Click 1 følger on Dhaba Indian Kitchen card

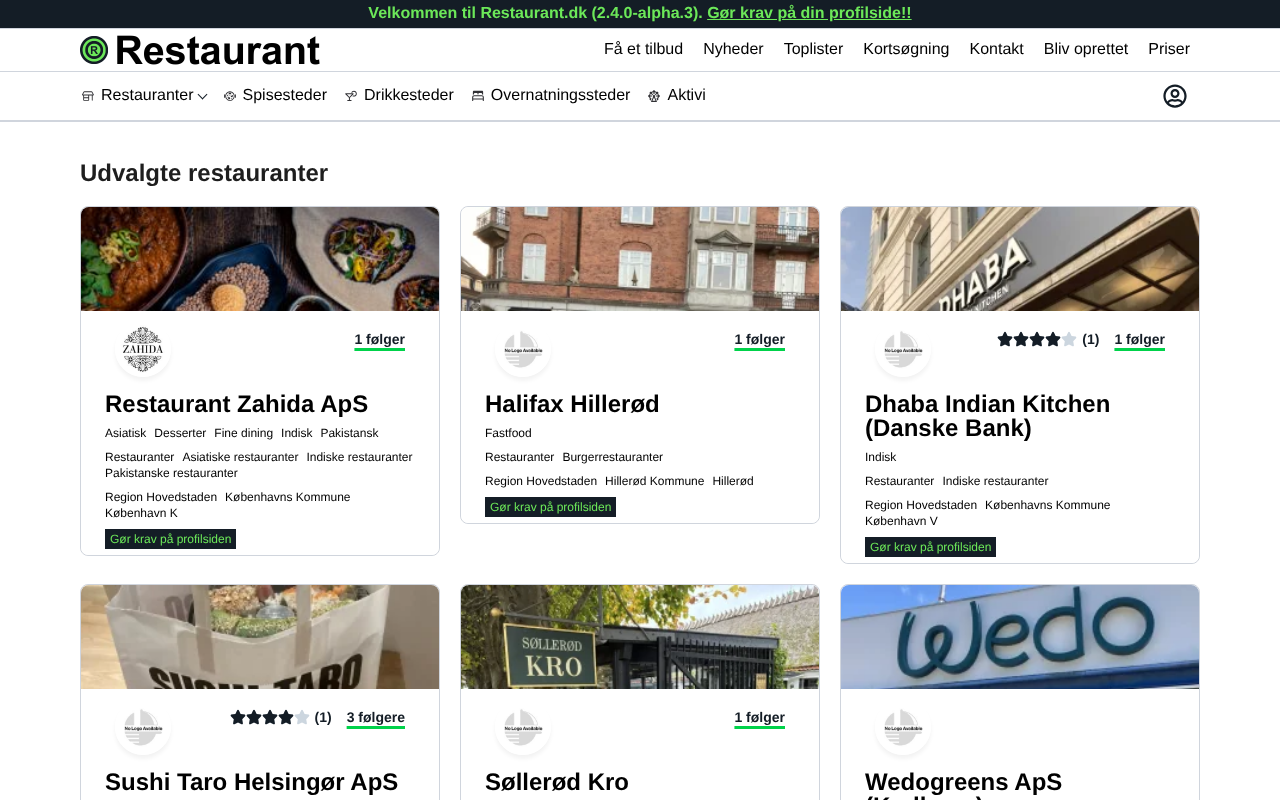[1139, 340]
